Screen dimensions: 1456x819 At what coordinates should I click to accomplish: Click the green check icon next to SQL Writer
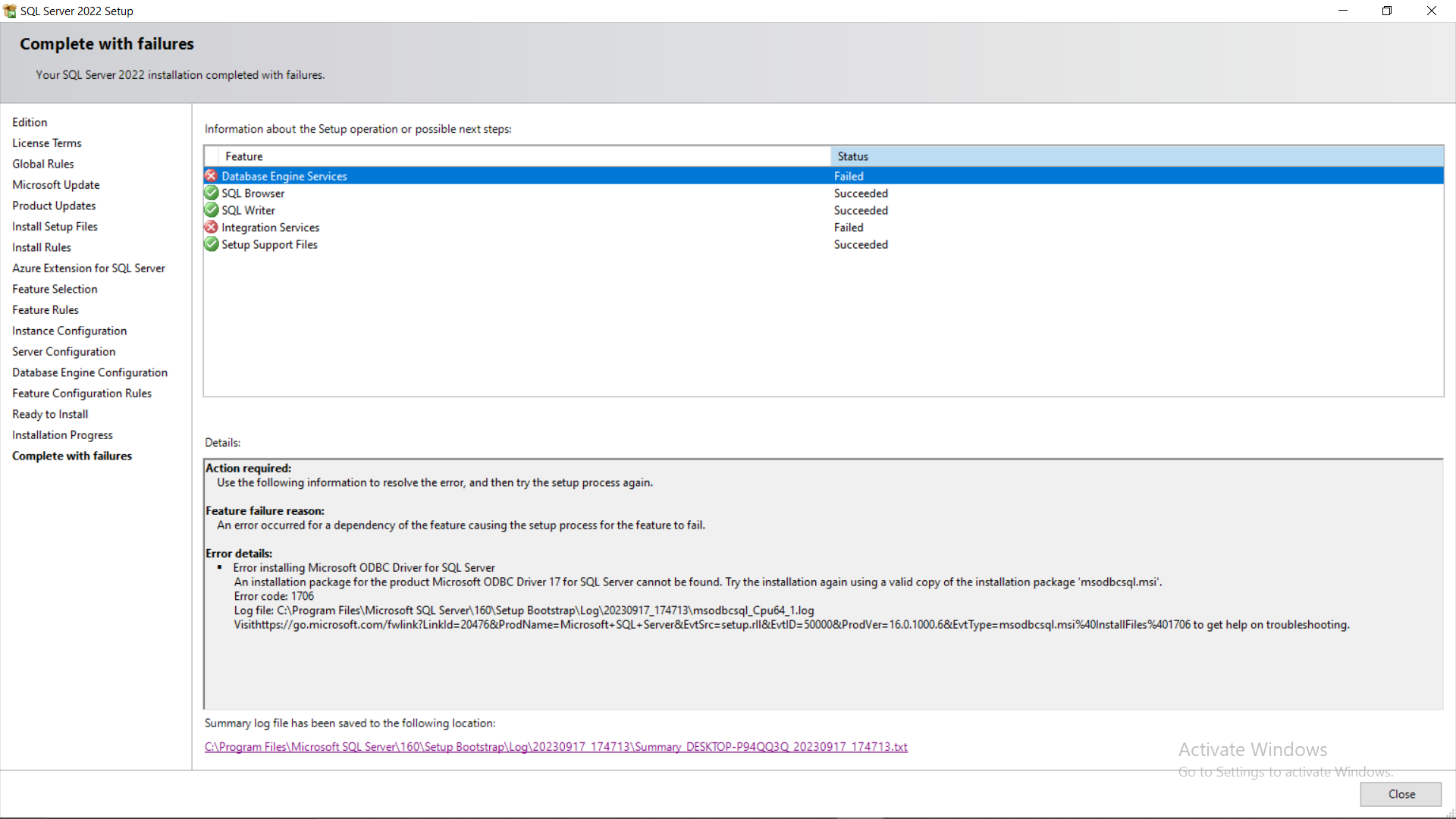212,210
